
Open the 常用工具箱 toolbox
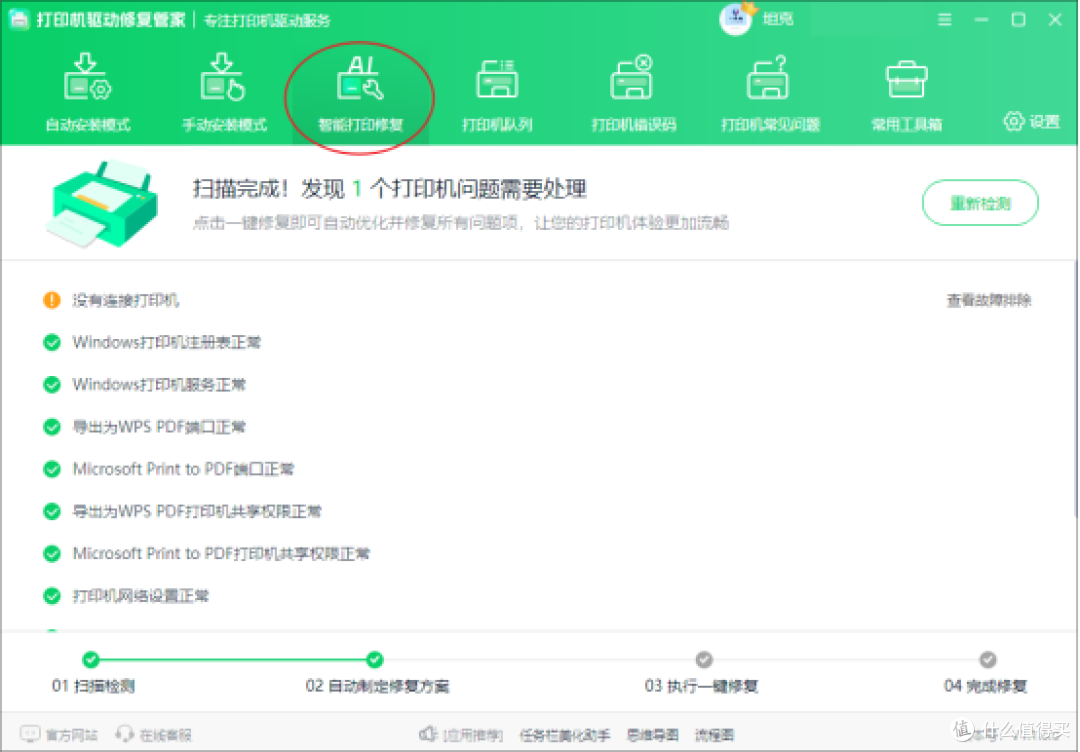[x=906, y=94]
